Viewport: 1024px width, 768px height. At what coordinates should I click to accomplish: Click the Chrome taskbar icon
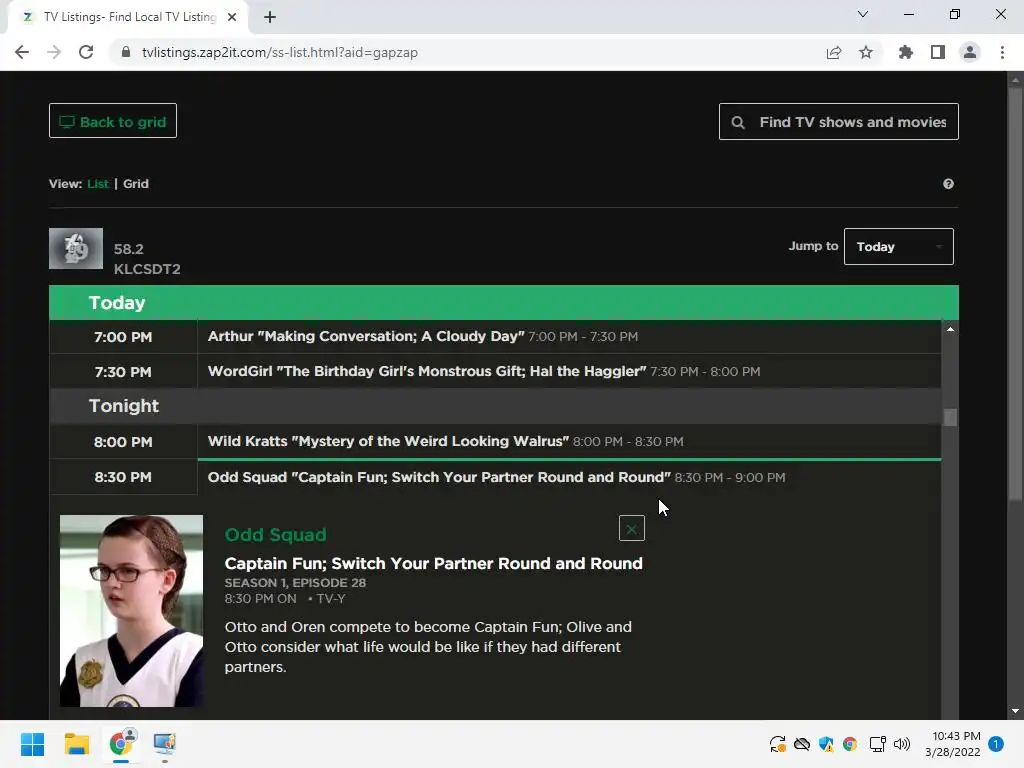(x=121, y=744)
